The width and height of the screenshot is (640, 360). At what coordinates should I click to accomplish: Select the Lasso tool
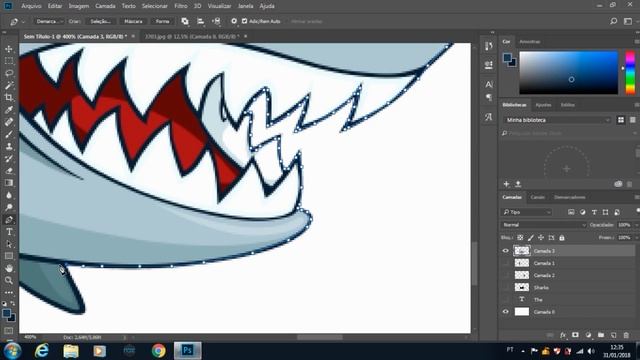pos(9,73)
